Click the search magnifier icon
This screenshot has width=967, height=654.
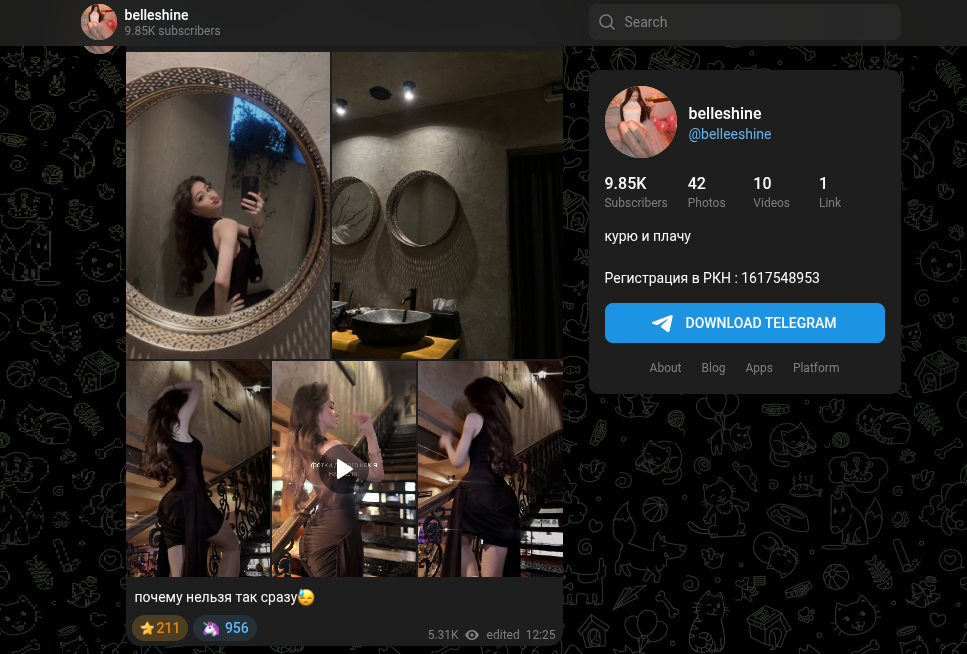tap(607, 22)
